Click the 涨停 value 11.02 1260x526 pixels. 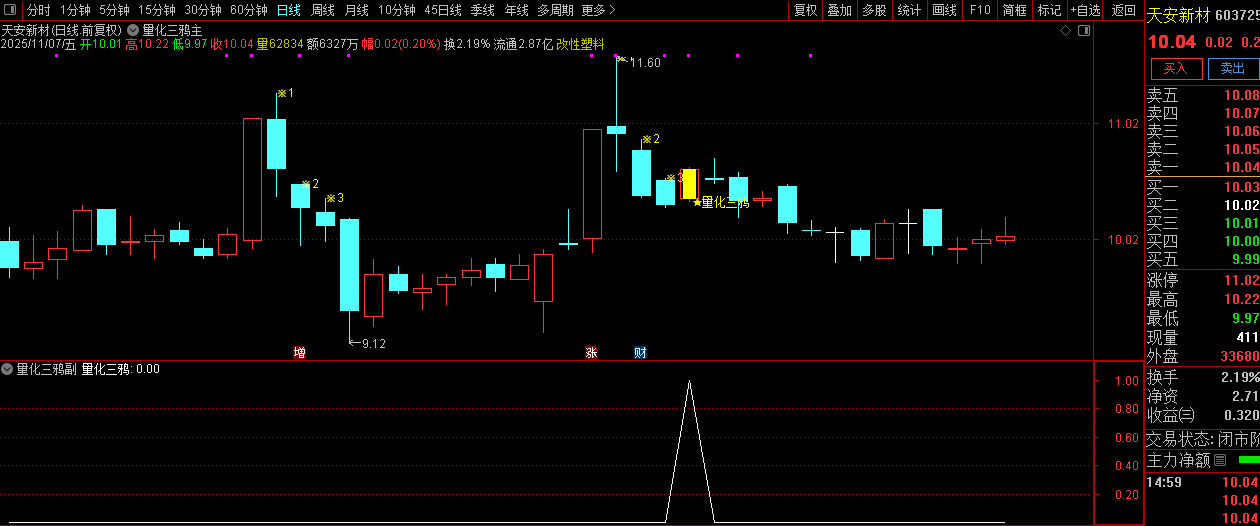coord(1241,280)
